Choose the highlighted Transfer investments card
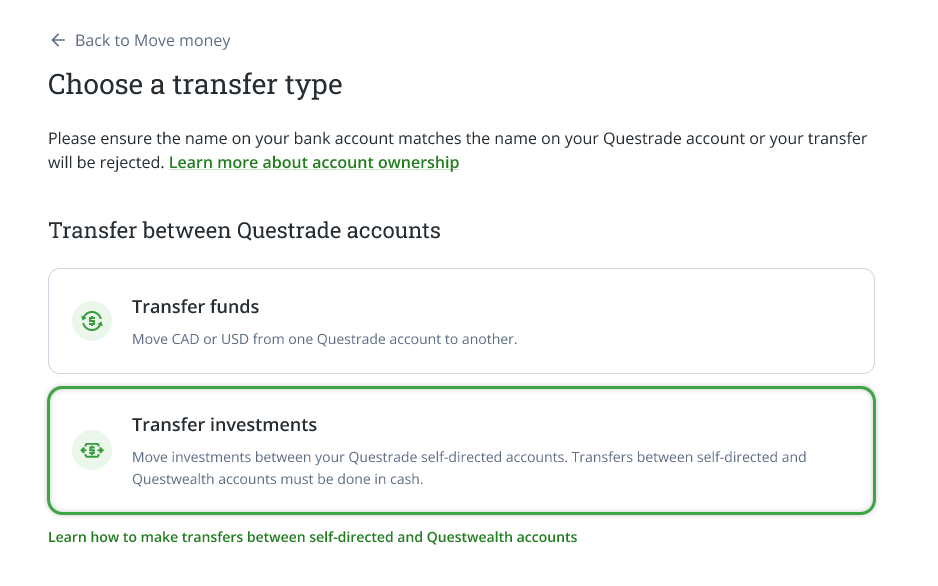 click(x=461, y=450)
